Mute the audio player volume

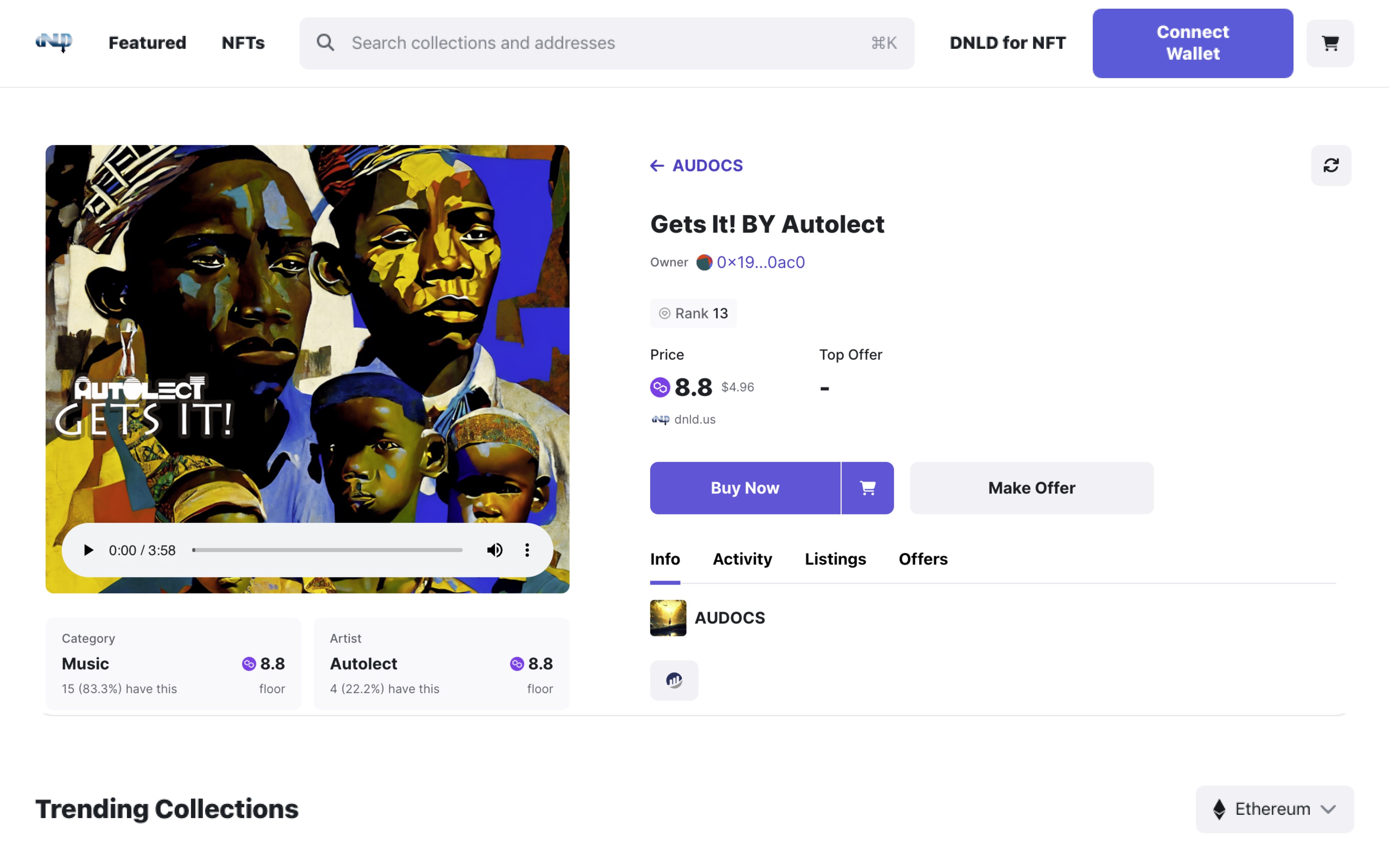pos(495,550)
